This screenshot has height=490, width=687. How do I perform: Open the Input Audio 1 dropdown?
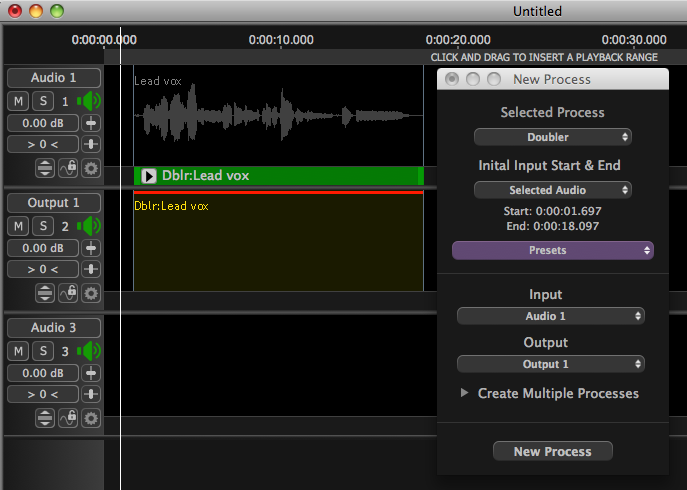tap(550, 316)
